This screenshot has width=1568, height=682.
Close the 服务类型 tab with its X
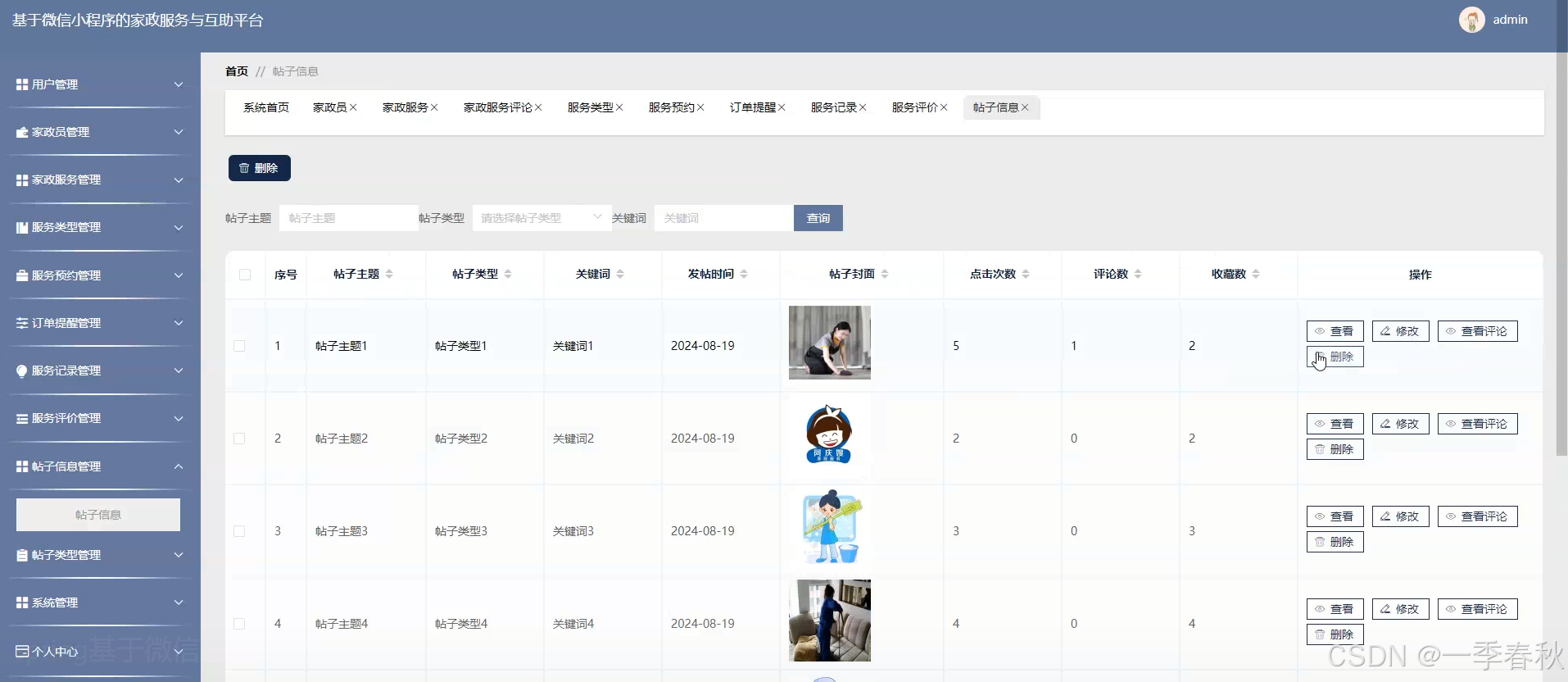click(x=619, y=107)
